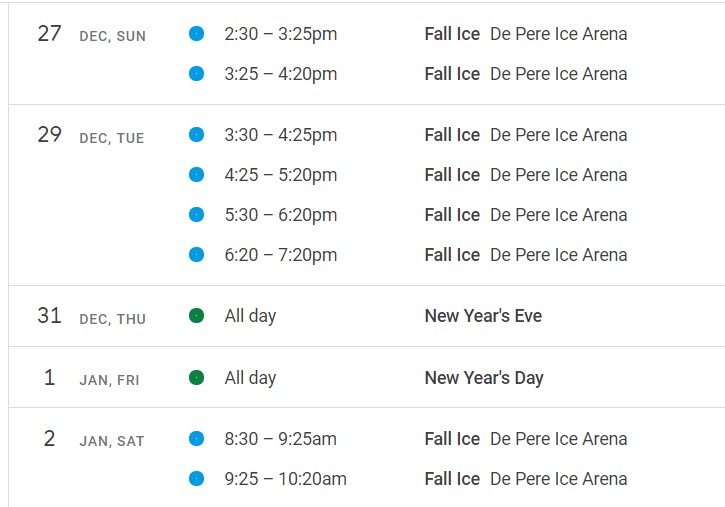Select the 31 Dec Thursday date
Viewport: 725px width, 507px height.
[x=92, y=316]
